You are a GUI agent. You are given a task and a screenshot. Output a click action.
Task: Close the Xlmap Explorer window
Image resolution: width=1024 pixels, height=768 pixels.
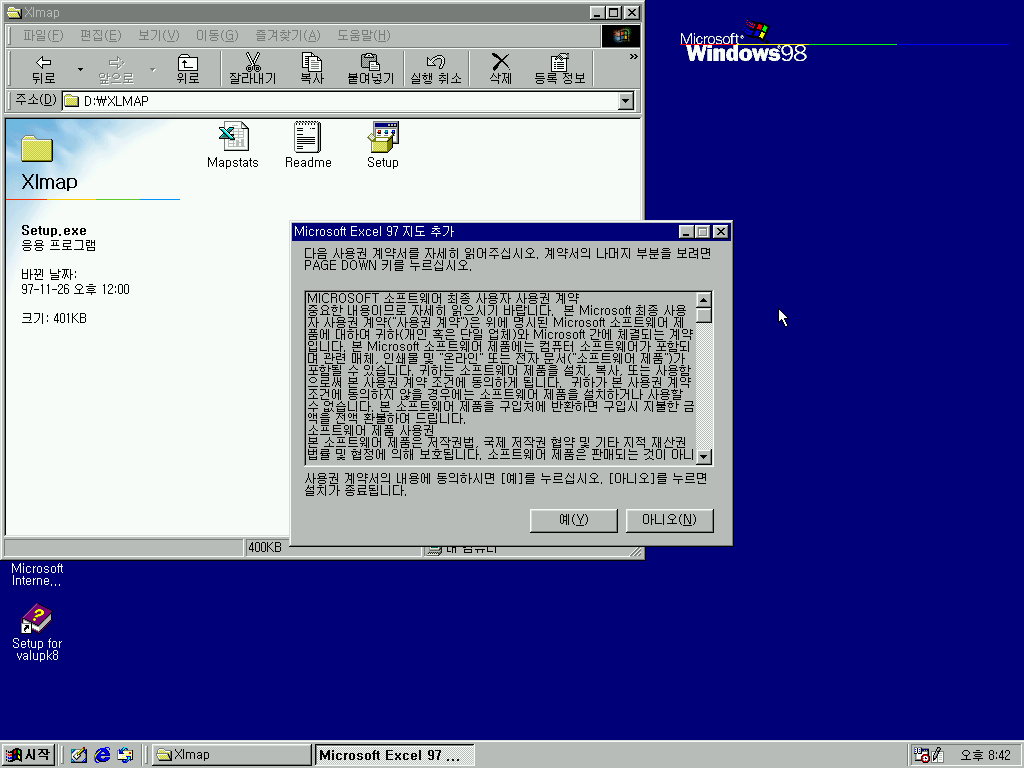[x=632, y=12]
